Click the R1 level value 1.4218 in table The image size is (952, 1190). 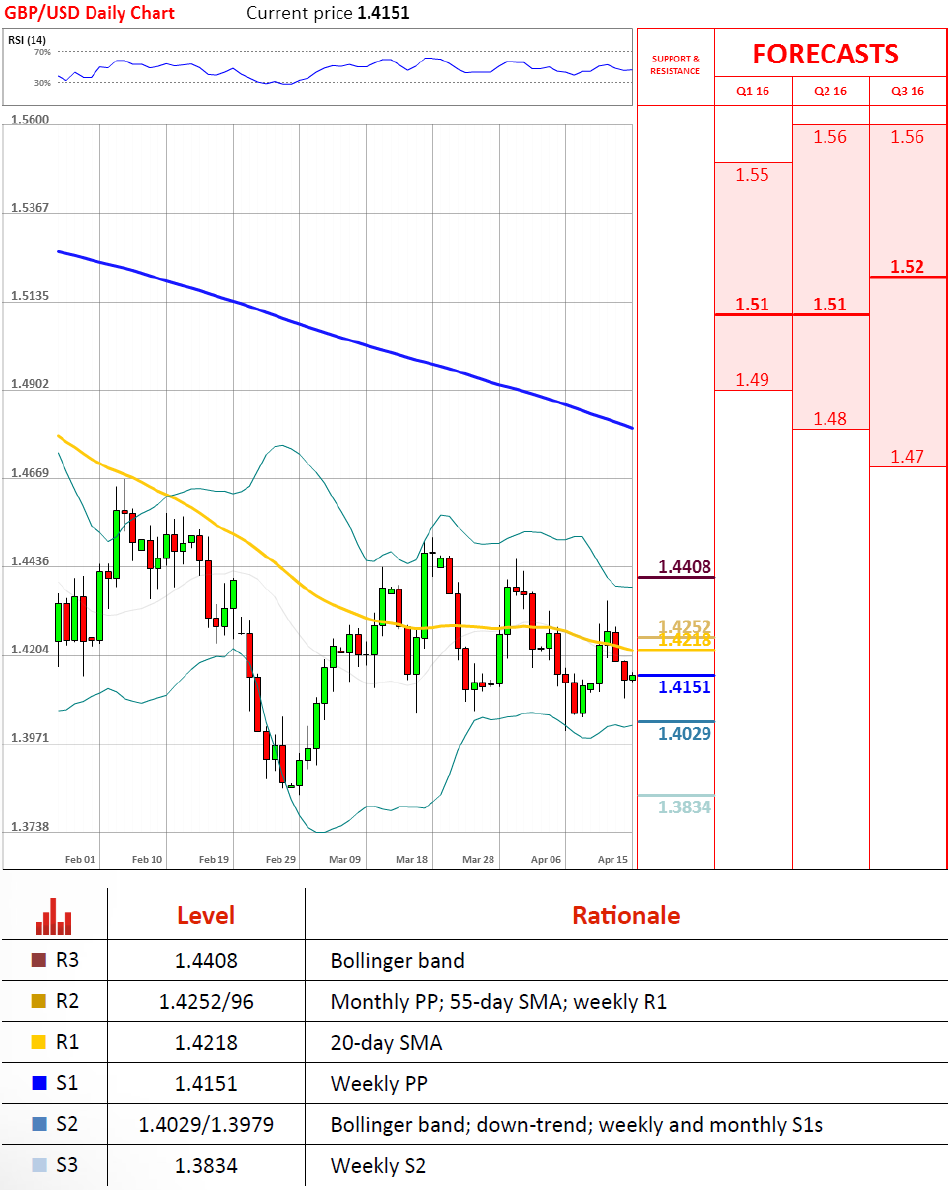pyautogui.click(x=206, y=1043)
